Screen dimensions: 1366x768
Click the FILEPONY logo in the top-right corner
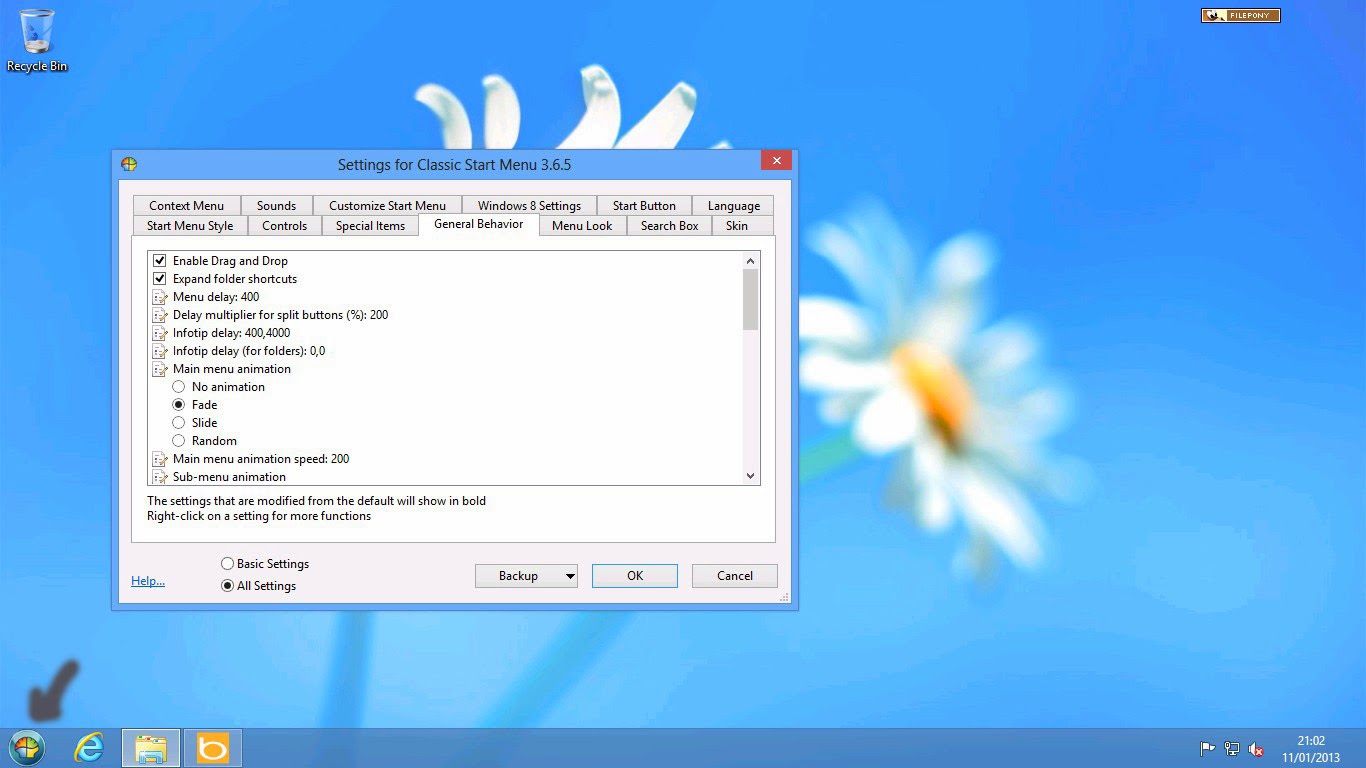pyautogui.click(x=1240, y=15)
